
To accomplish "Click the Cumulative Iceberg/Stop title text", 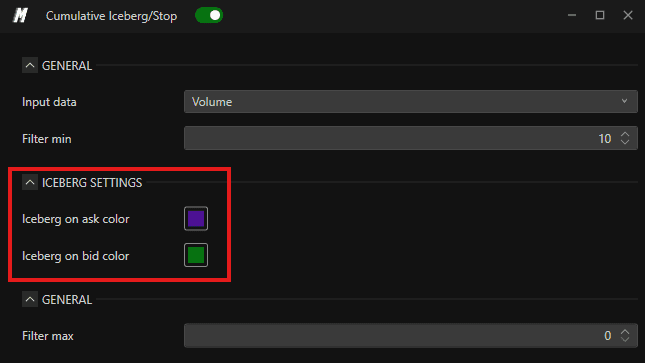I will coord(111,16).
